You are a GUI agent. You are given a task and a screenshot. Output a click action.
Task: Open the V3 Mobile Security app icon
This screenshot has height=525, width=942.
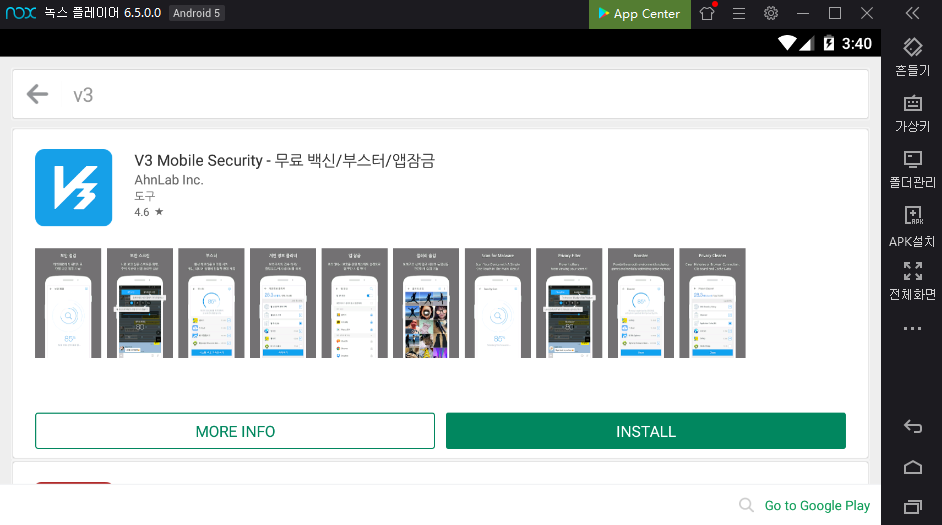pos(73,187)
